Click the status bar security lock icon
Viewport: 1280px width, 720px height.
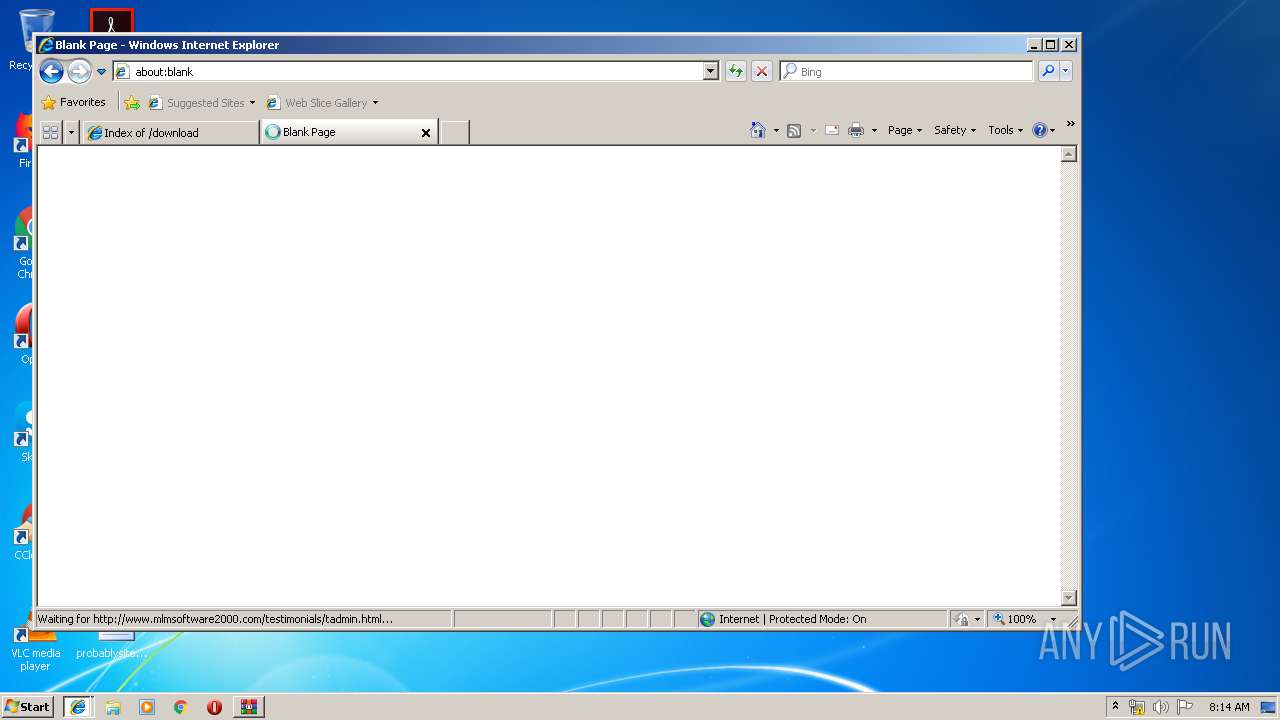pyautogui.click(x=961, y=619)
